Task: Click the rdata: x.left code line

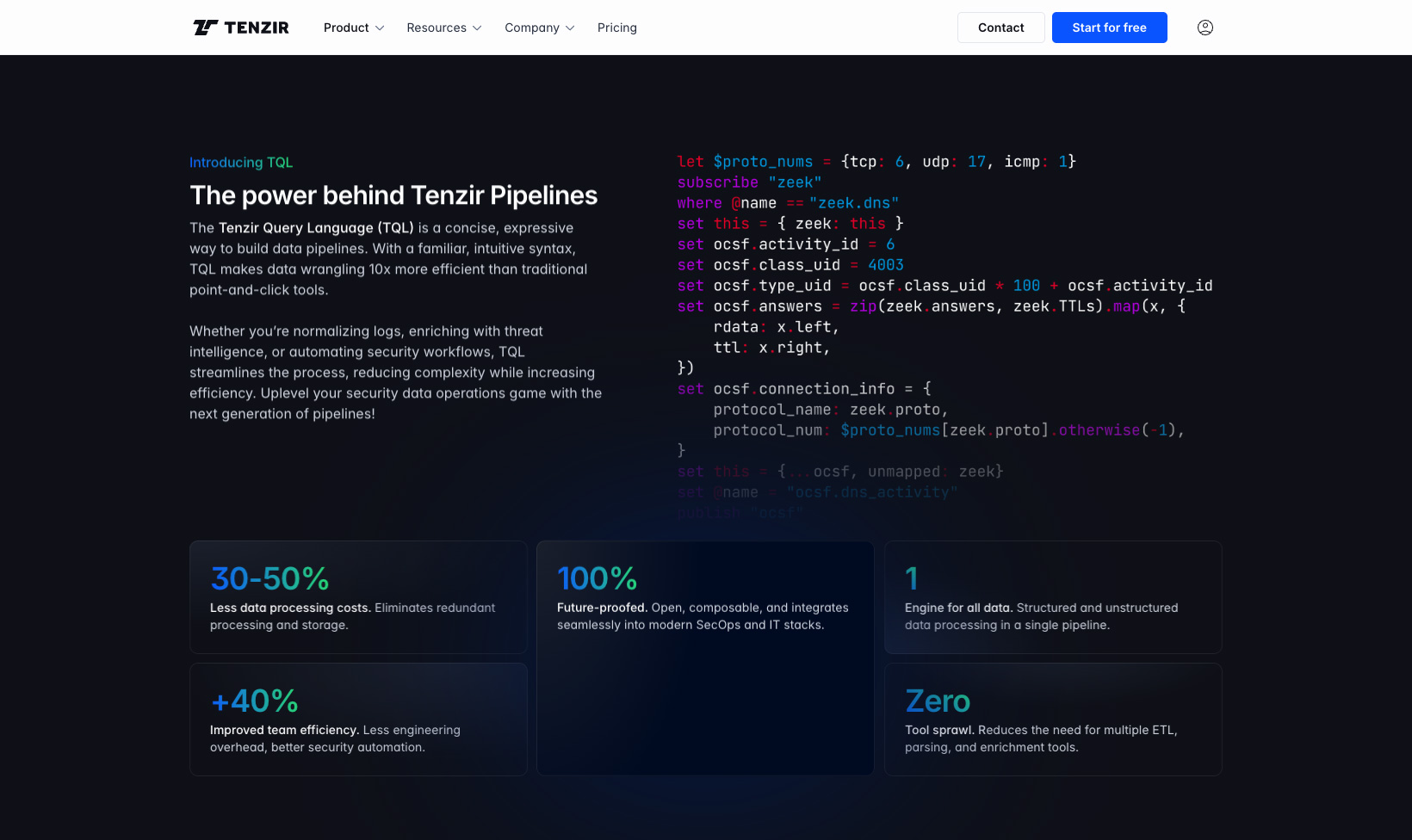Action: (777, 327)
